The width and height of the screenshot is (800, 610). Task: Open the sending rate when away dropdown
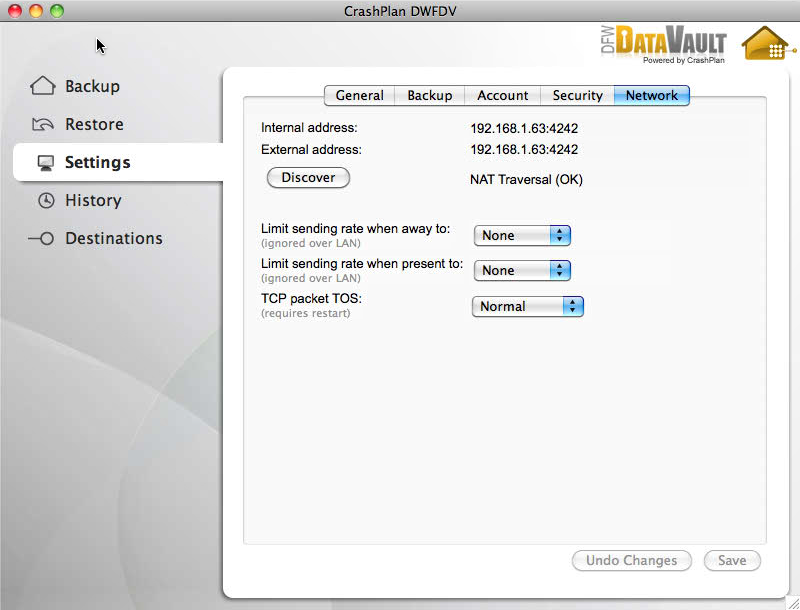(x=522, y=235)
